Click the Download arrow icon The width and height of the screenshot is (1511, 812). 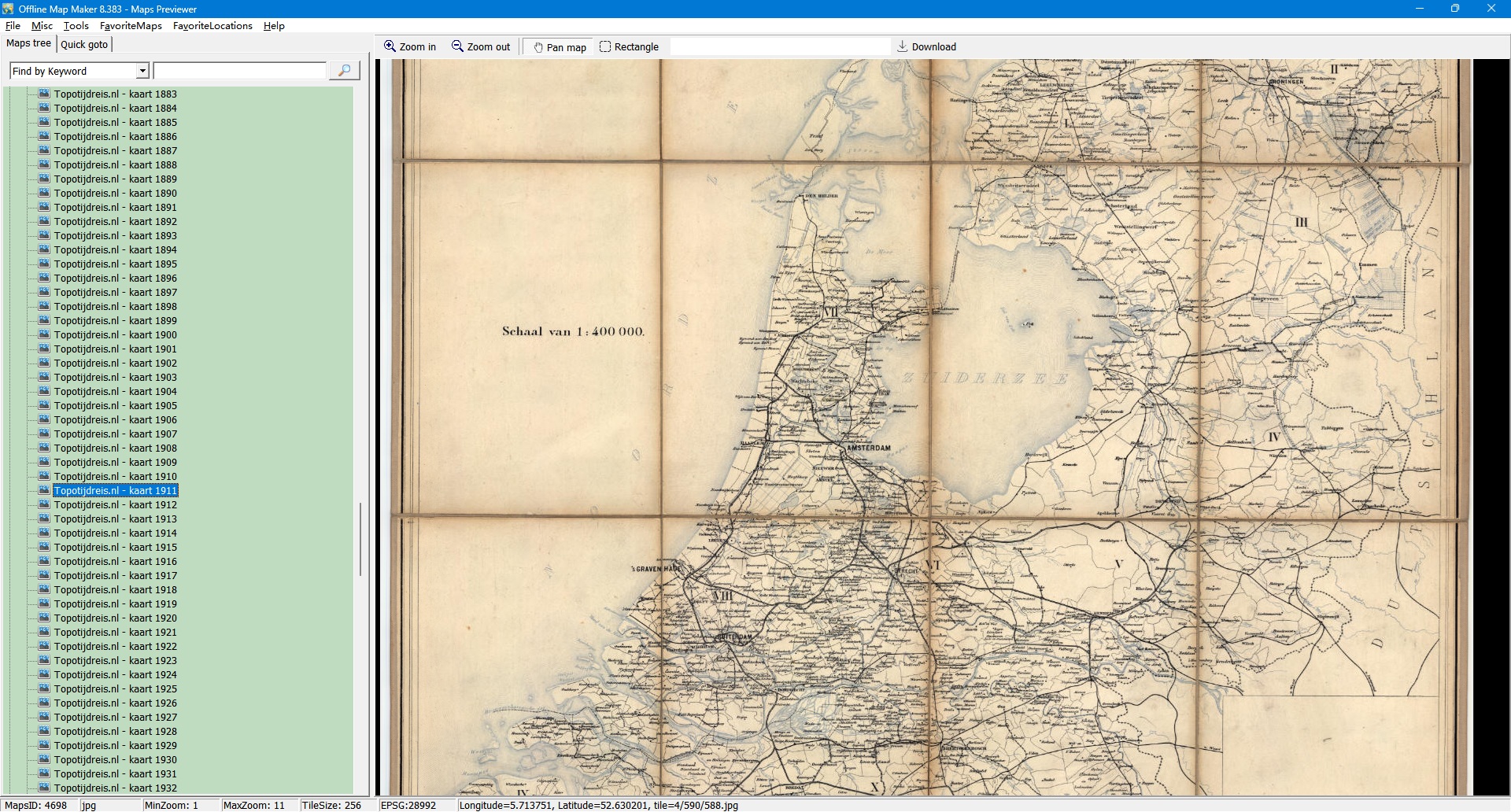click(903, 46)
